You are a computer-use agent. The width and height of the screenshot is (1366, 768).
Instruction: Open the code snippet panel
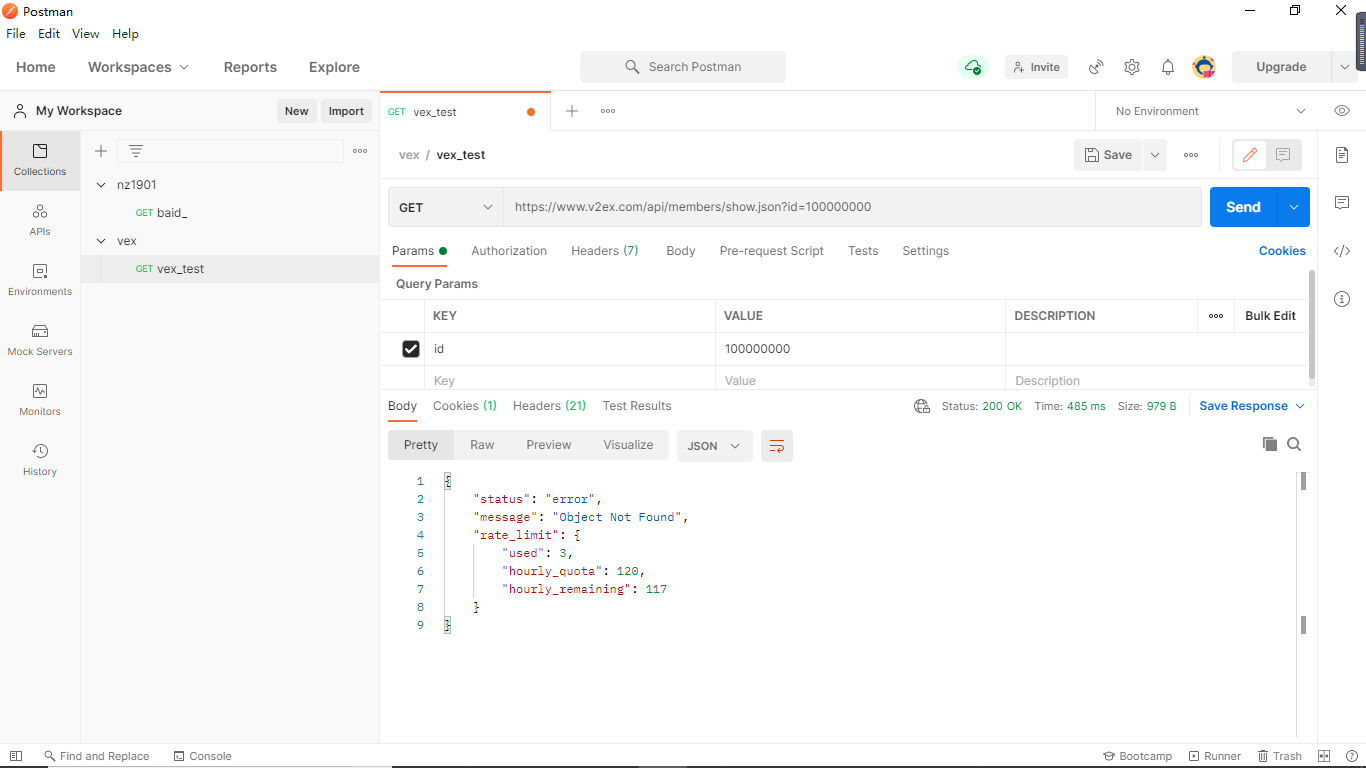tap(1342, 251)
